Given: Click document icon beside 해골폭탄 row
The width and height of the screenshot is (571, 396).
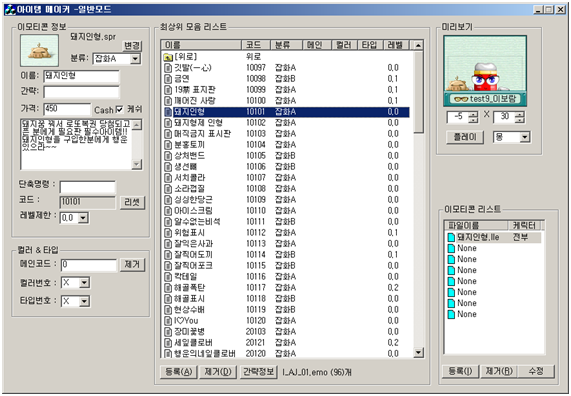Looking at the screenshot, I should tap(168, 287).
